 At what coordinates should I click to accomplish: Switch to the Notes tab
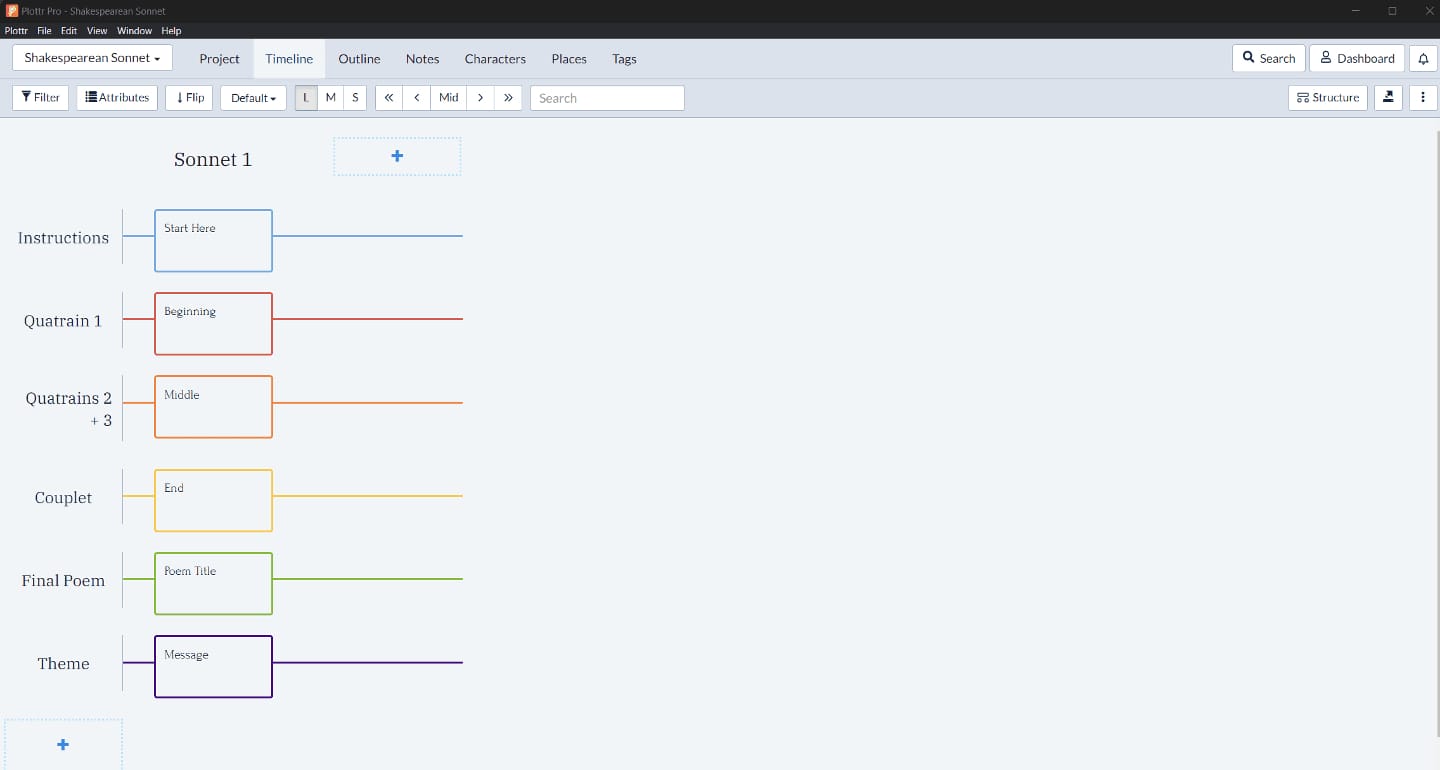(422, 59)
